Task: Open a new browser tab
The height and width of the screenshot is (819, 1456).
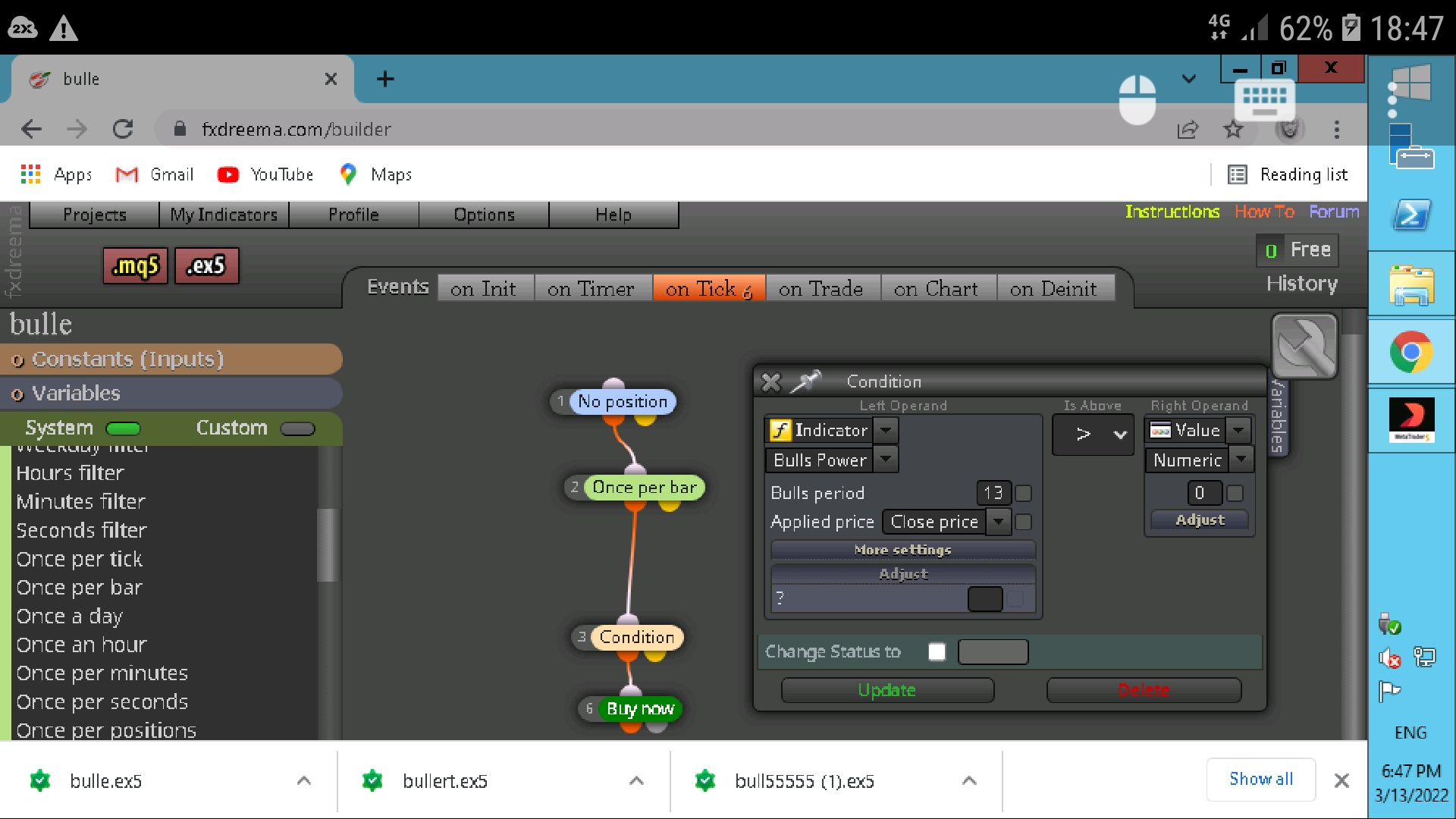Action: coord(385,79)
